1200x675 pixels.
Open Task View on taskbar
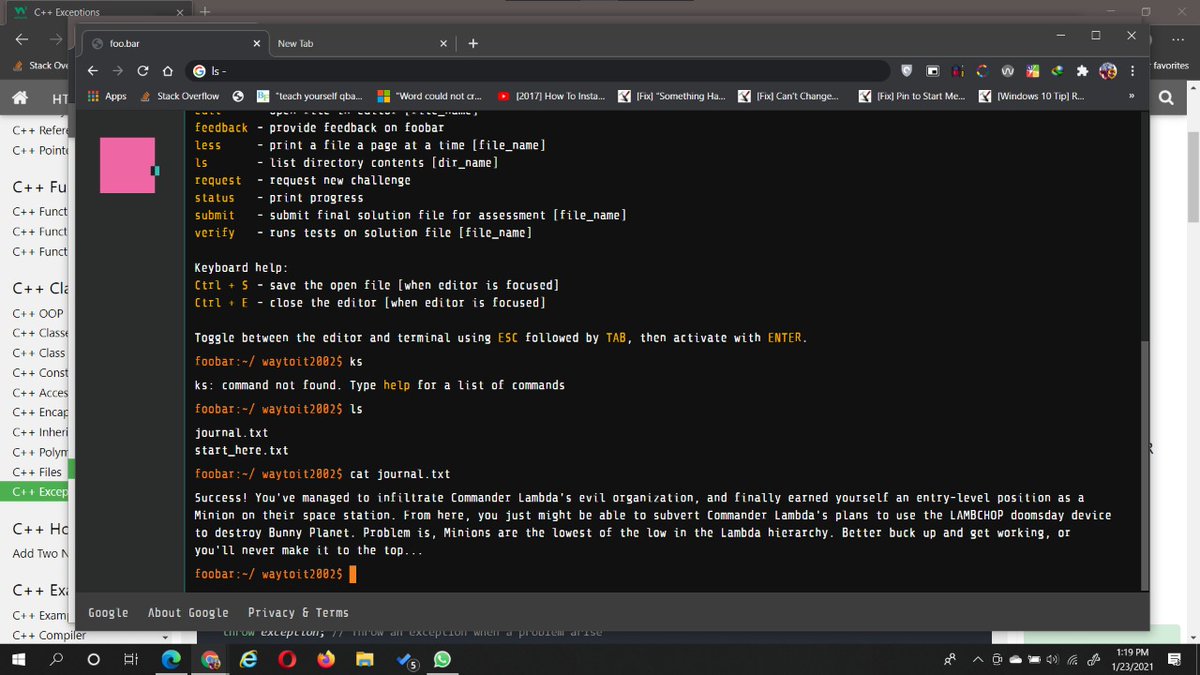(130, 660)
